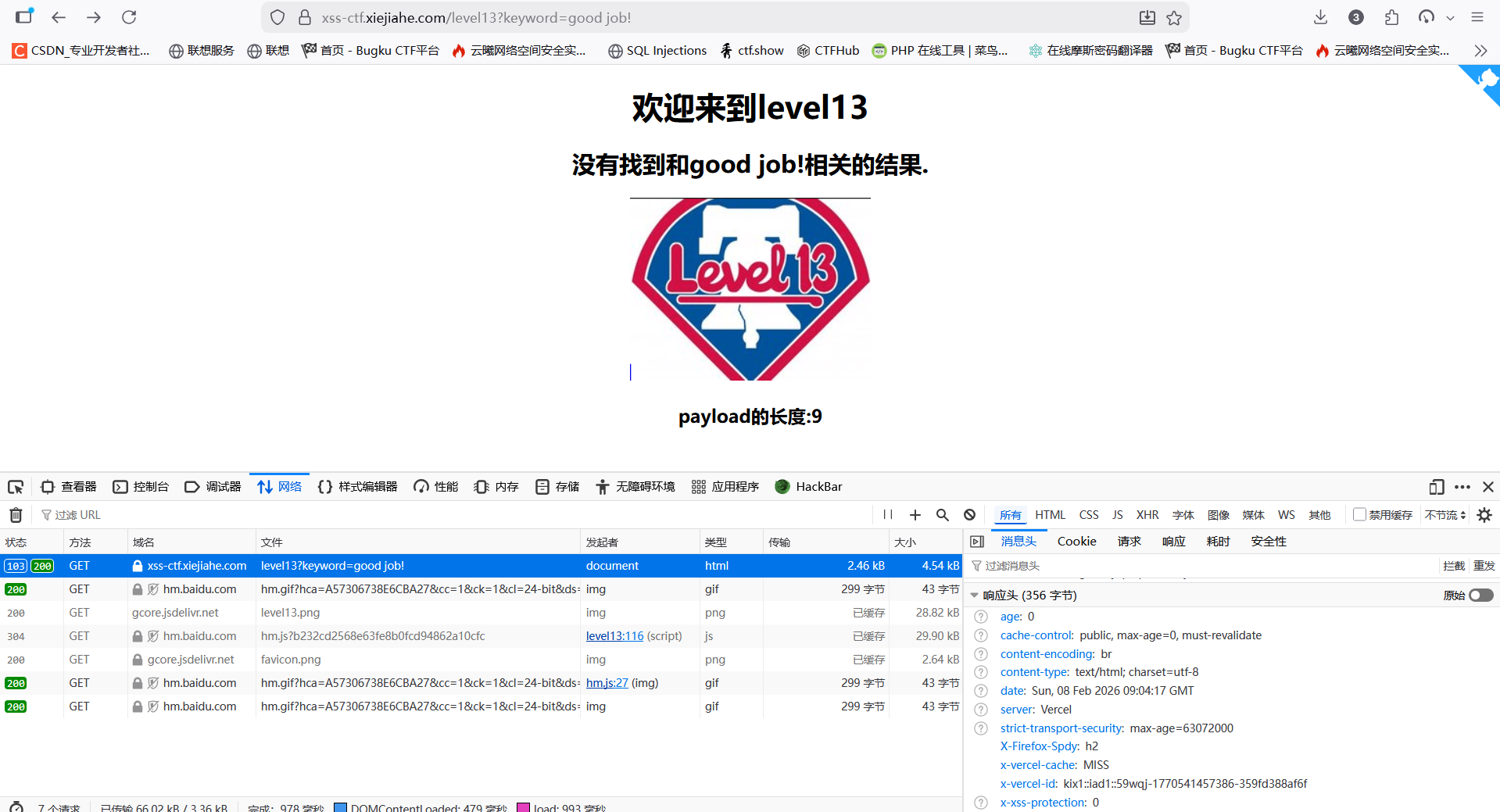Click the Block request button

click(1454, 566)
